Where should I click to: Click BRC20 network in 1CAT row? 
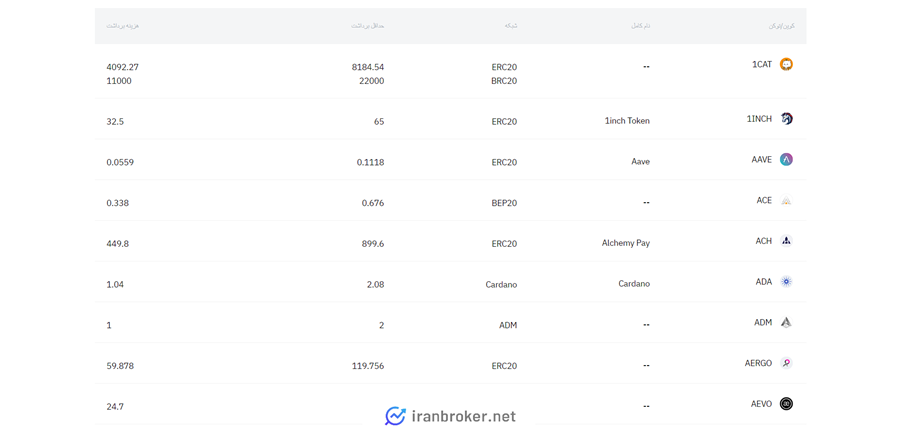pos(504,81)
